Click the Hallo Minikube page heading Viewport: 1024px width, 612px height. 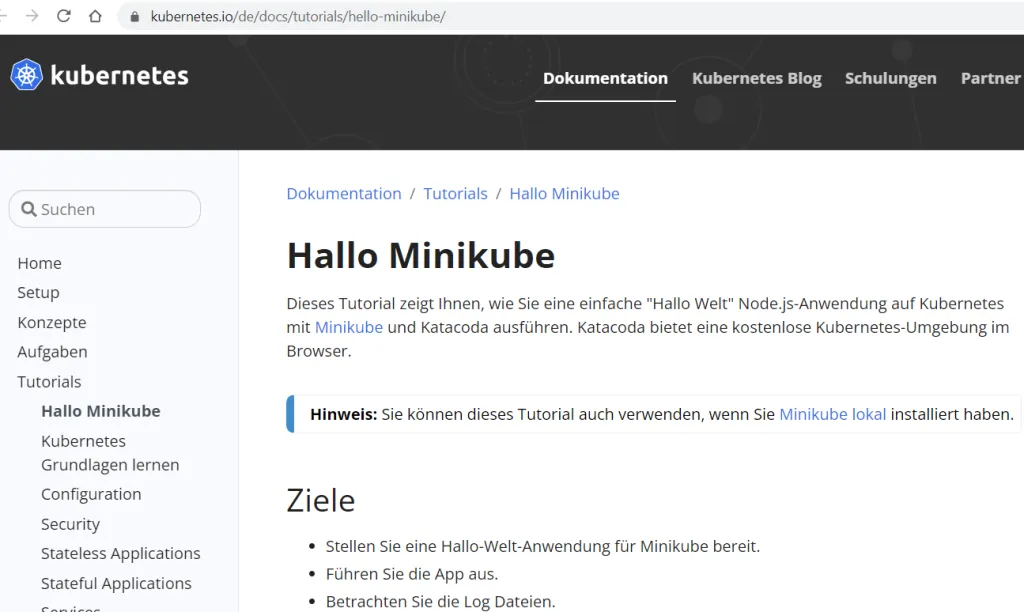coord(421,255)
